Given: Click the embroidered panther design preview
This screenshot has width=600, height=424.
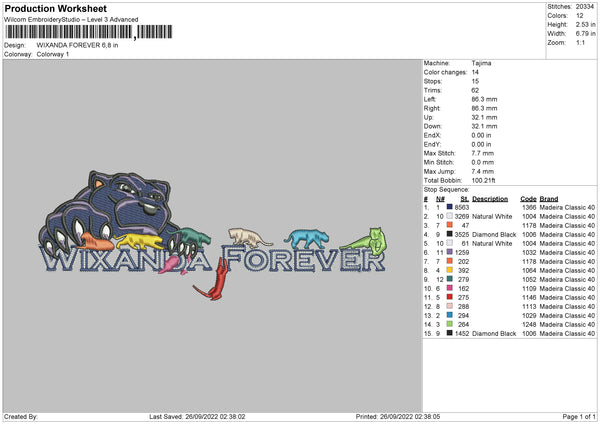Looking at the screenshot, I should tap(213, 235).
